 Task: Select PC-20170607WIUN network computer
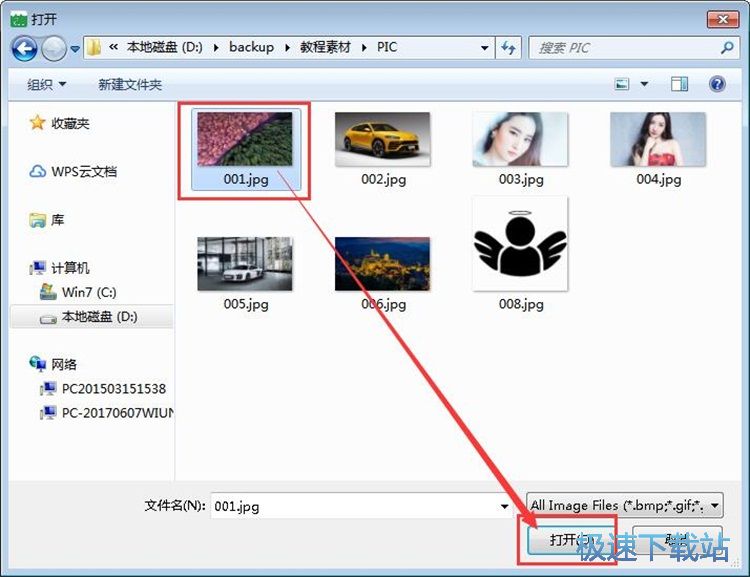point(118,412)
